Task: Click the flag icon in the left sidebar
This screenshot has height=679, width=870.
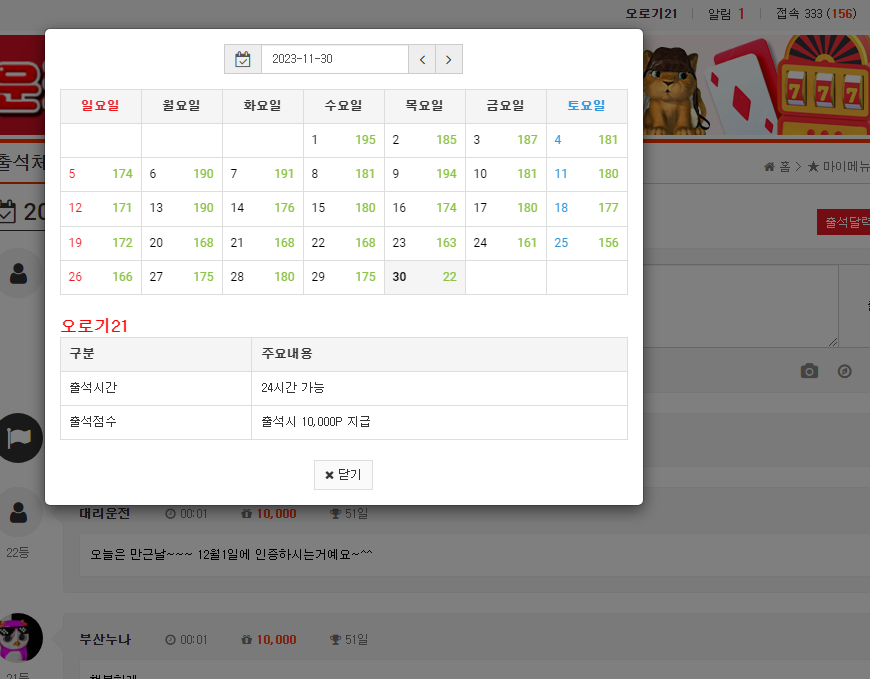Action: [x=19, y=438]
